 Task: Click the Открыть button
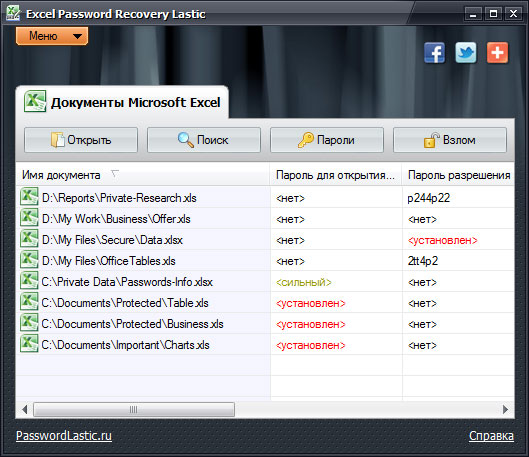[81, 140]
